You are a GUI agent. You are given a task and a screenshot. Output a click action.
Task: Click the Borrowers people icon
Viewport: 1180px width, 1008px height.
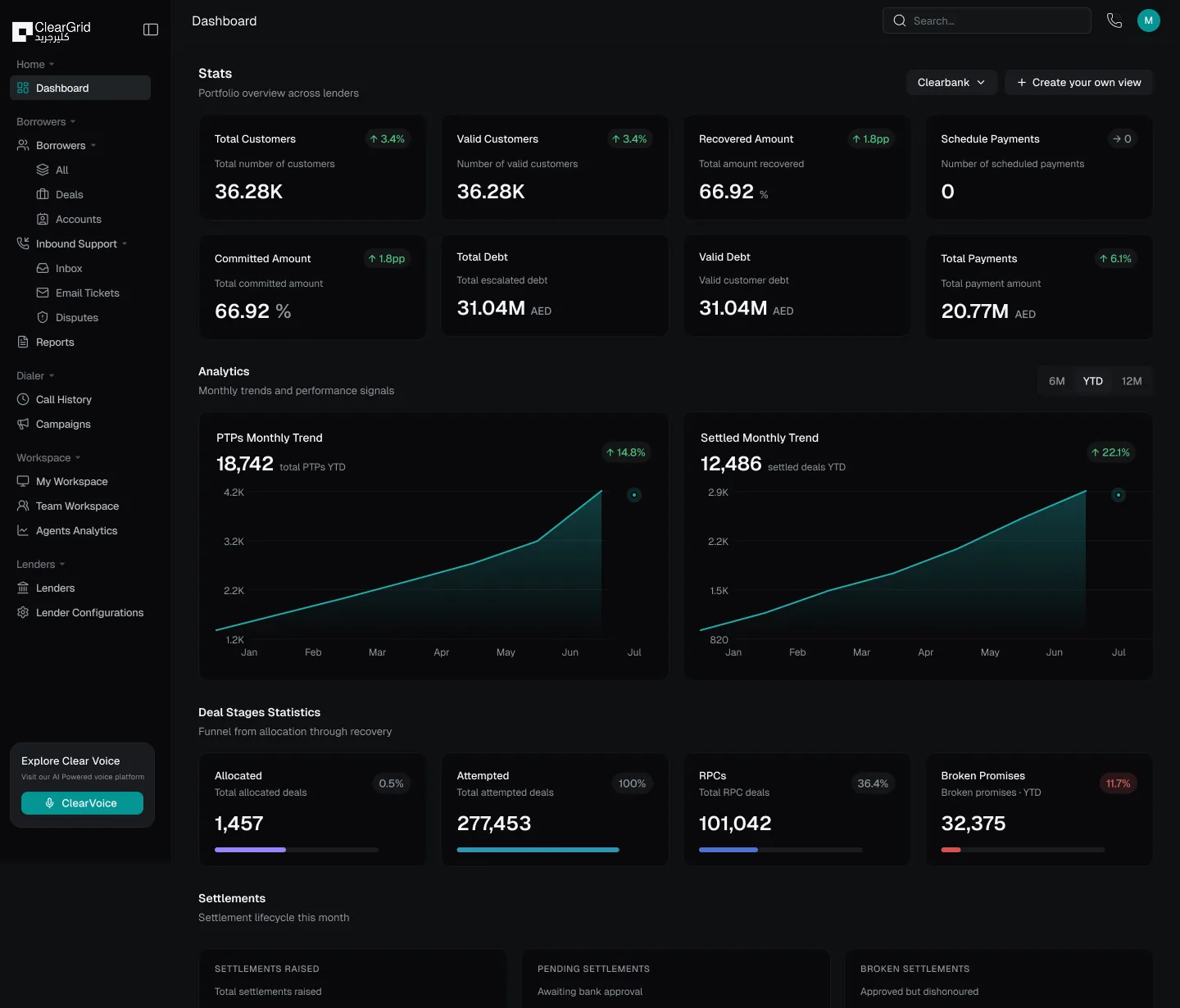tap(23, 145)
